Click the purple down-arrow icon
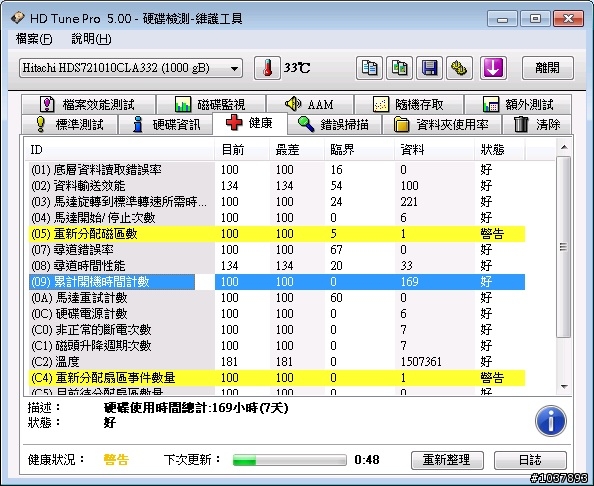594x486 pixels. coord(493,68)
